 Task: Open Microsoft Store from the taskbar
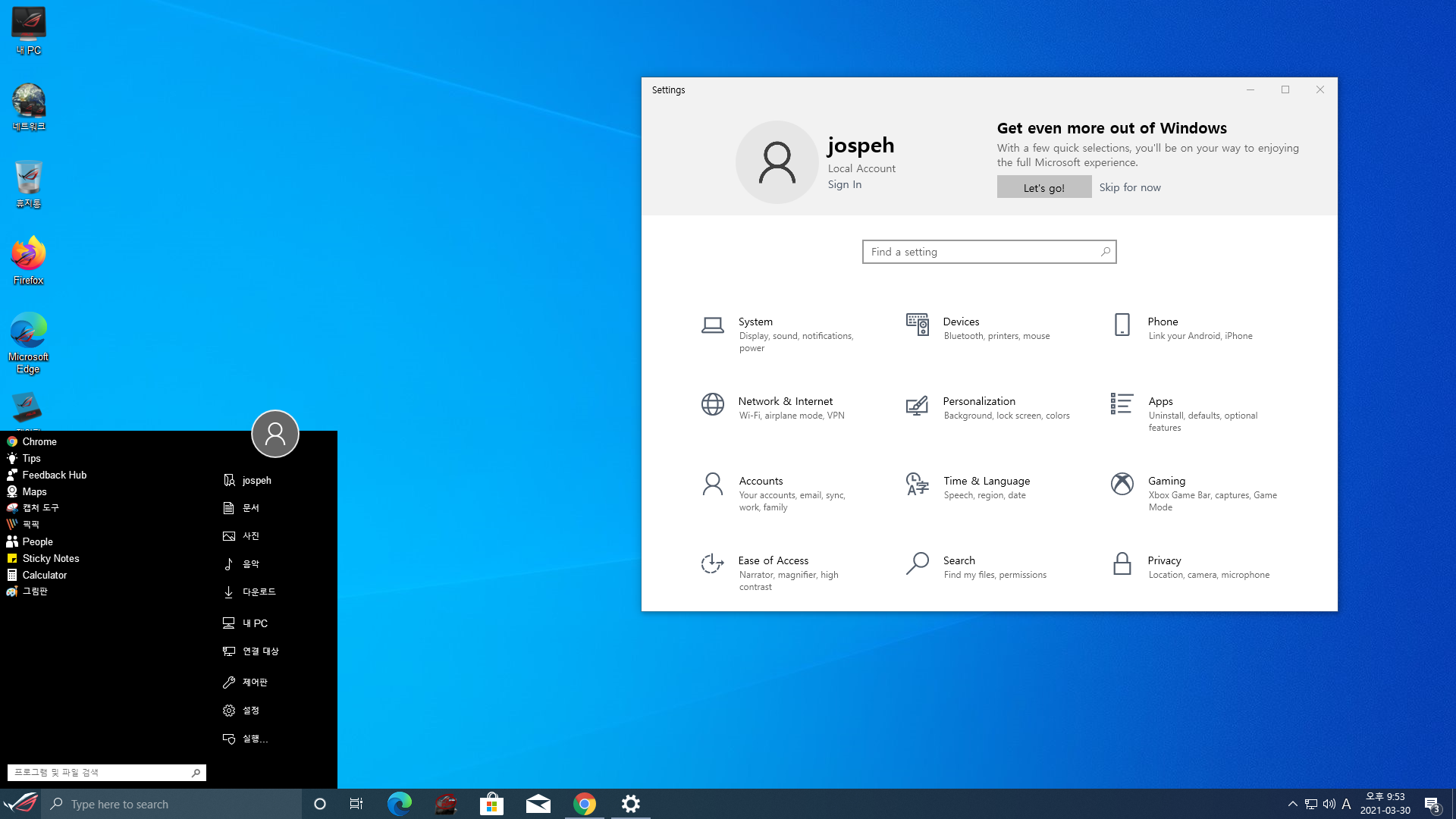[491, 804]
